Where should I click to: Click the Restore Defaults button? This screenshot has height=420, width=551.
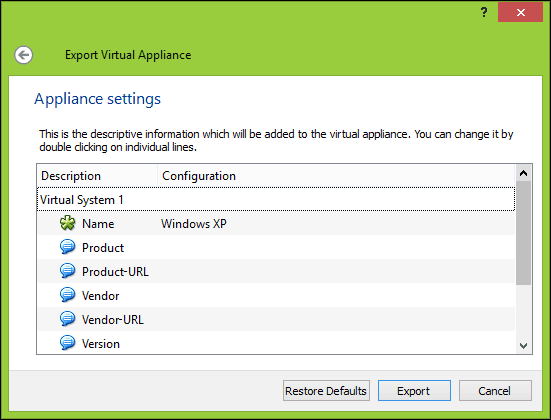(x=326, y=390)
